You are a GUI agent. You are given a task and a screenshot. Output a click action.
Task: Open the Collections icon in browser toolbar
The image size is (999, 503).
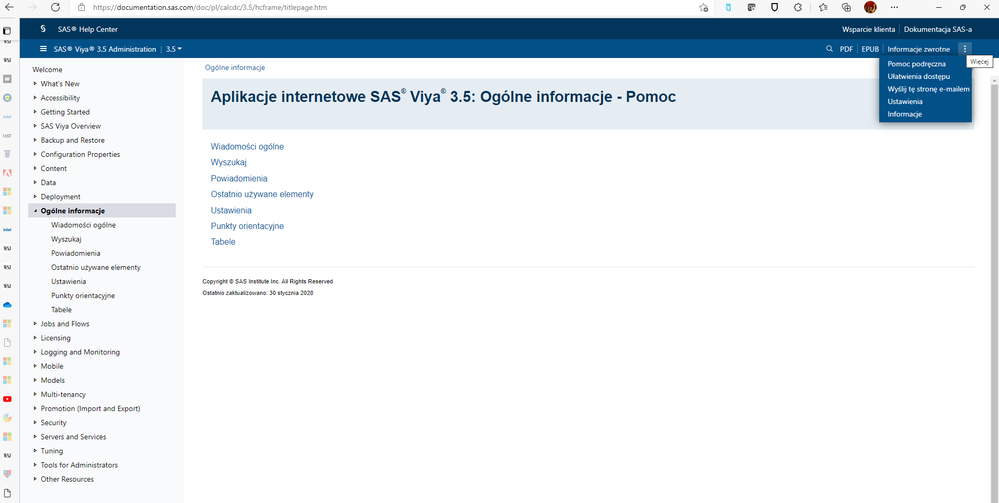[846, 7]
